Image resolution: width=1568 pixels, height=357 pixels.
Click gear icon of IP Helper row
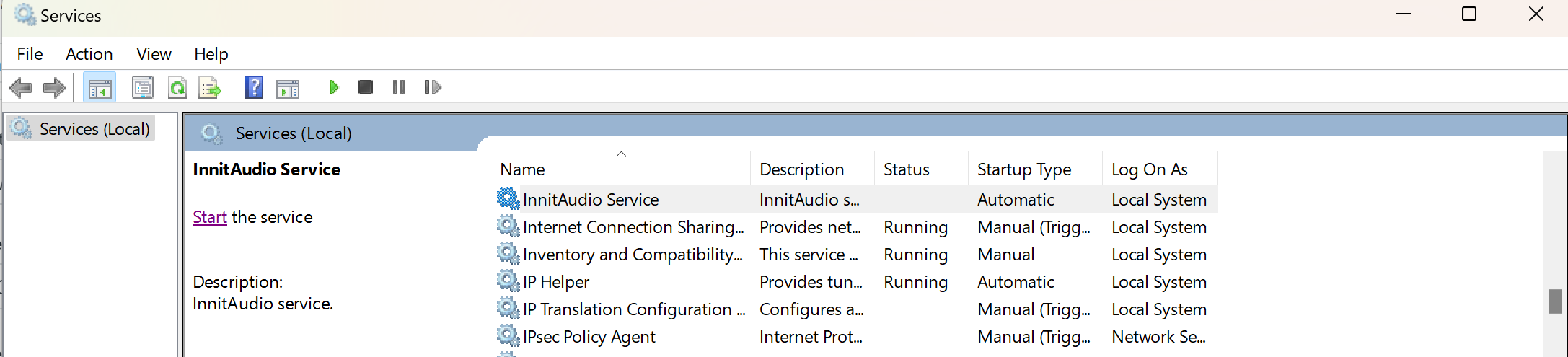tap(508, 281)
